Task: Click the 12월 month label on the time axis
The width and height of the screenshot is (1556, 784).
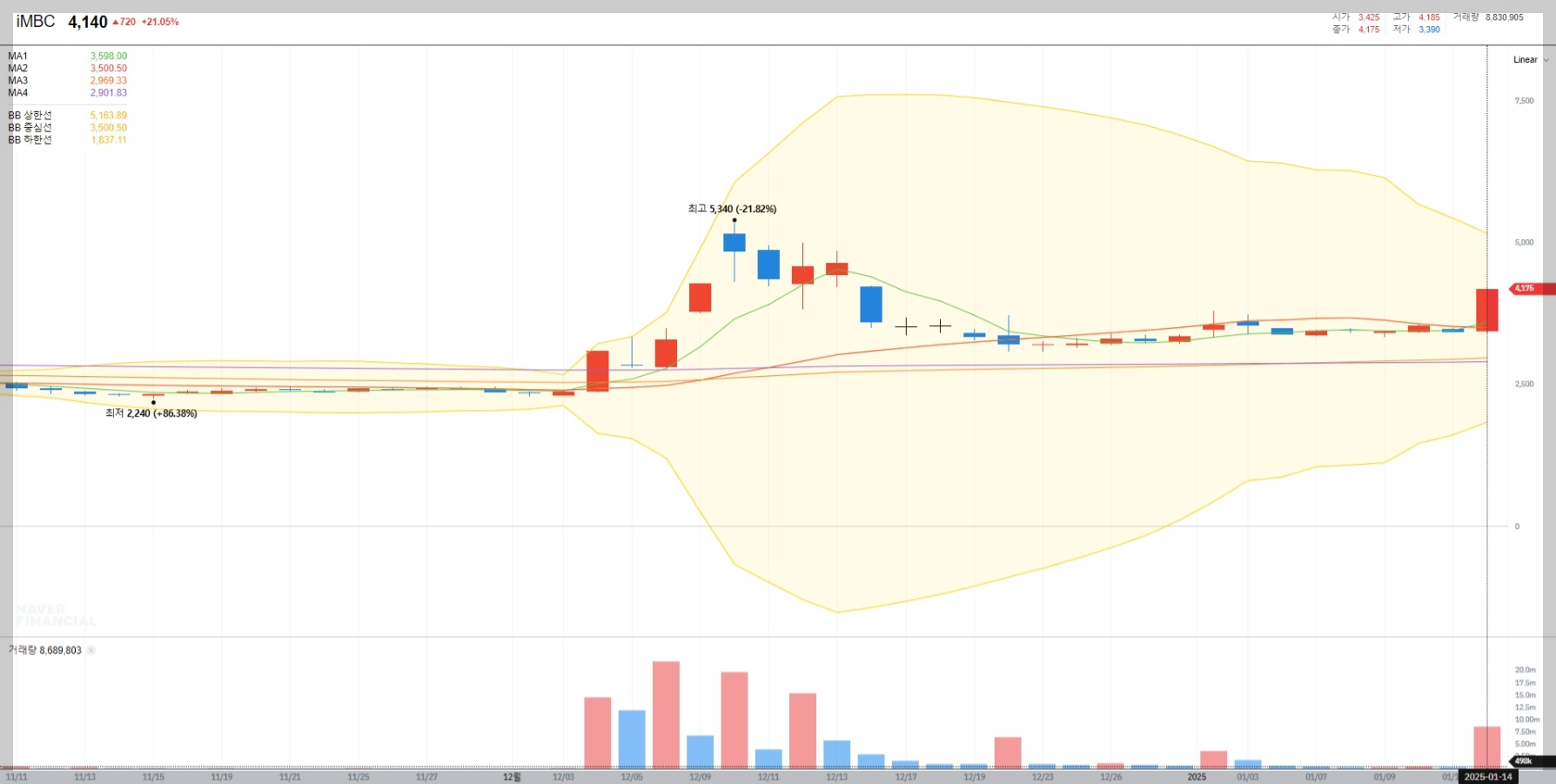Action: click(512, 777)
